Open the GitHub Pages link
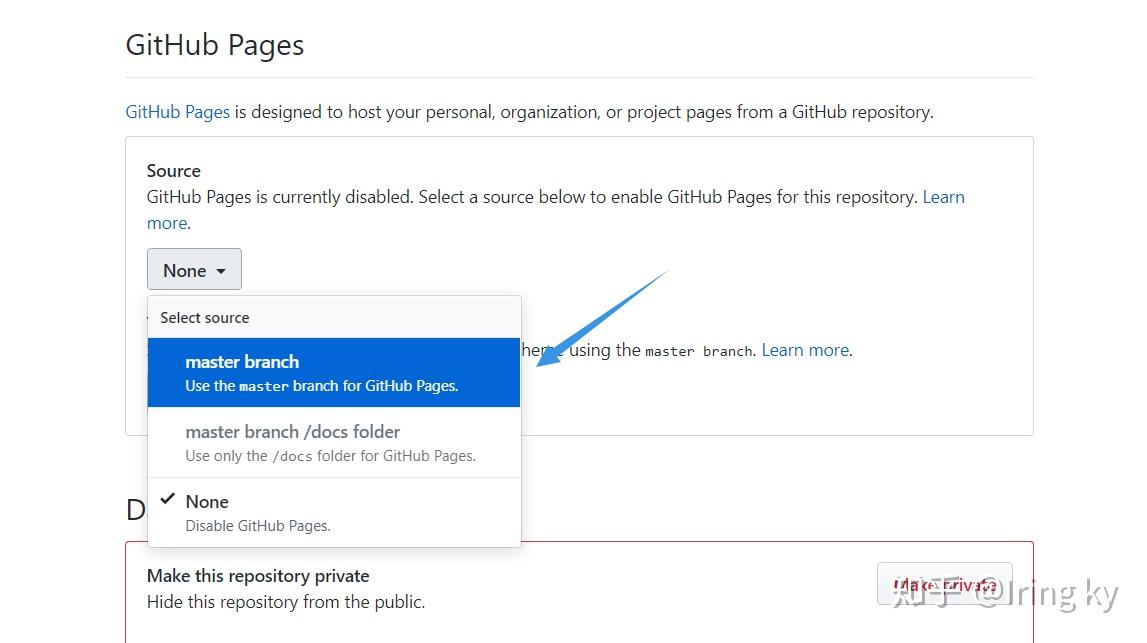This screenshot has width=1147, height=643. click(x=177, y=111)
